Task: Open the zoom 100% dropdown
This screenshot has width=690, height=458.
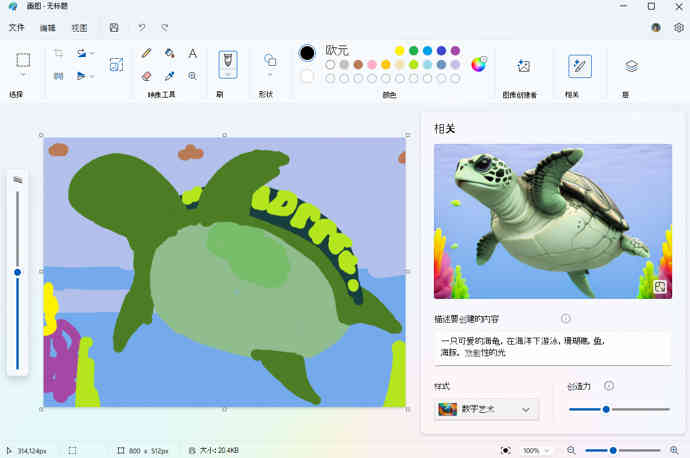Action: tap(536, 450)
